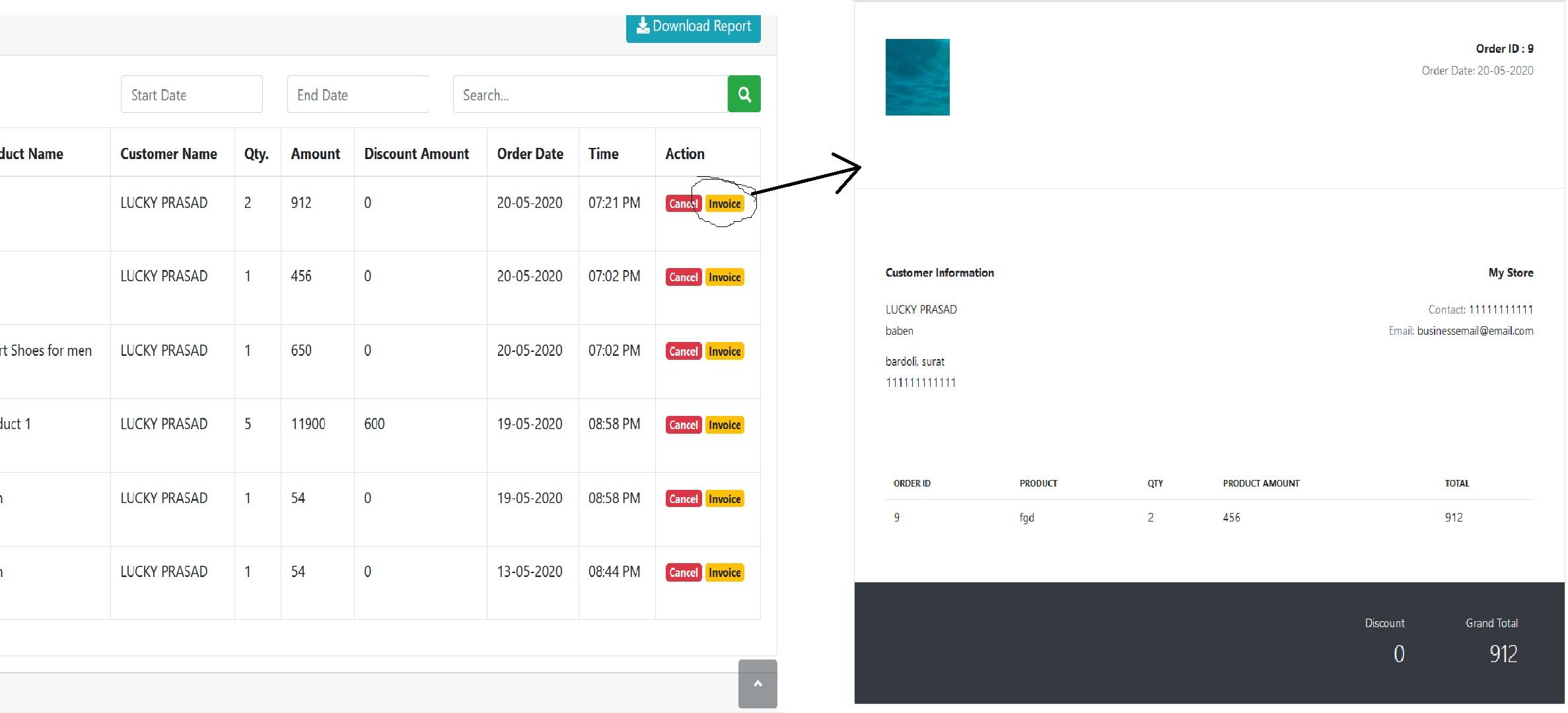Viewport: 1568px width, 713px height.
Task: Click the businessemail@email.com address
Action: [1474, 331]
